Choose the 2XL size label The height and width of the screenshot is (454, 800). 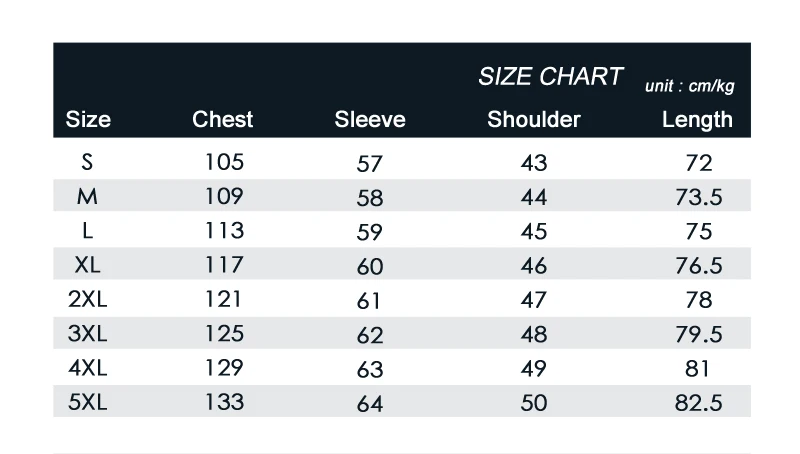(x=87, y=299)
